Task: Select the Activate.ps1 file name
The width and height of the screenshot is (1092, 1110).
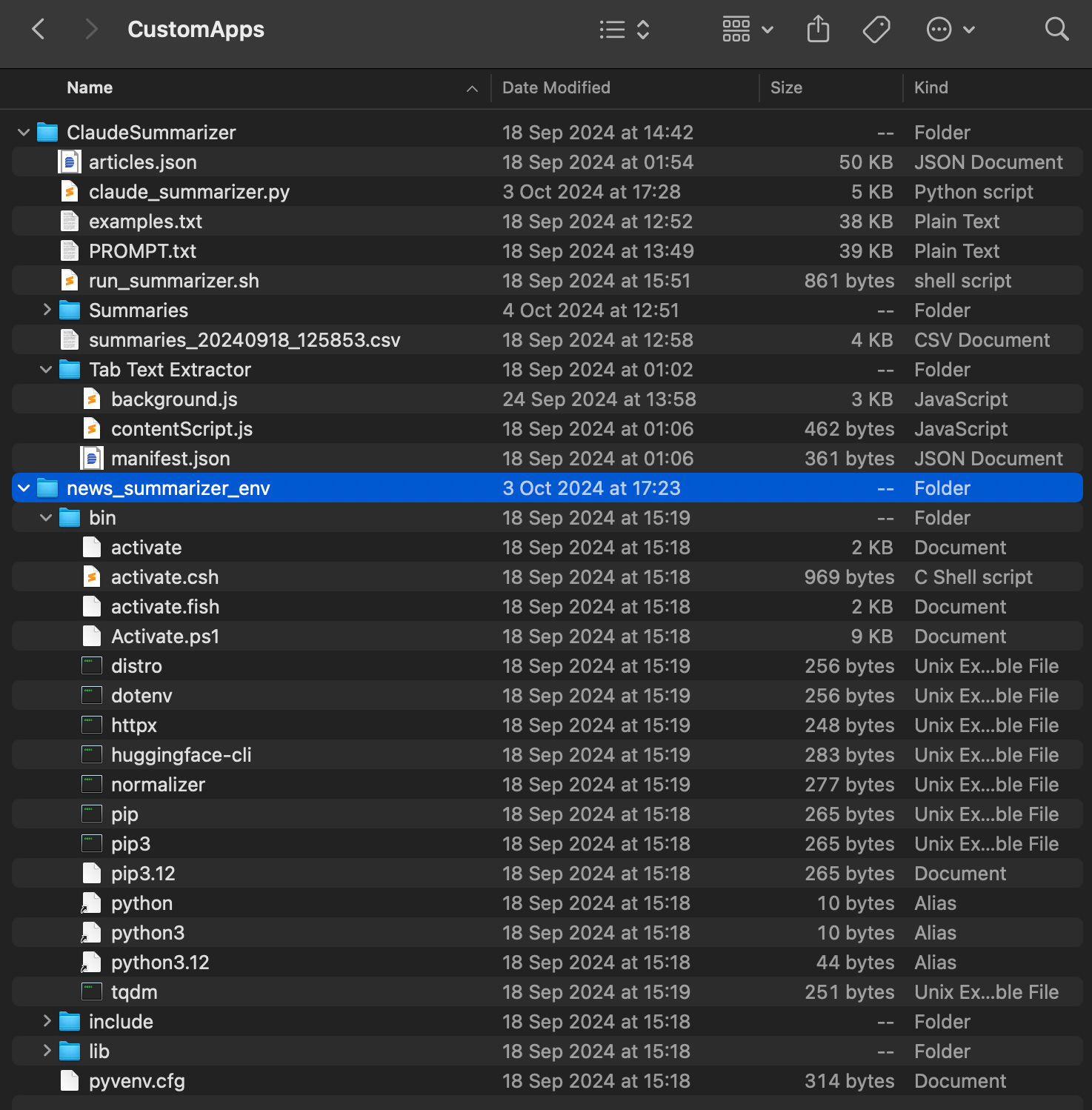Action: [165, 637]
